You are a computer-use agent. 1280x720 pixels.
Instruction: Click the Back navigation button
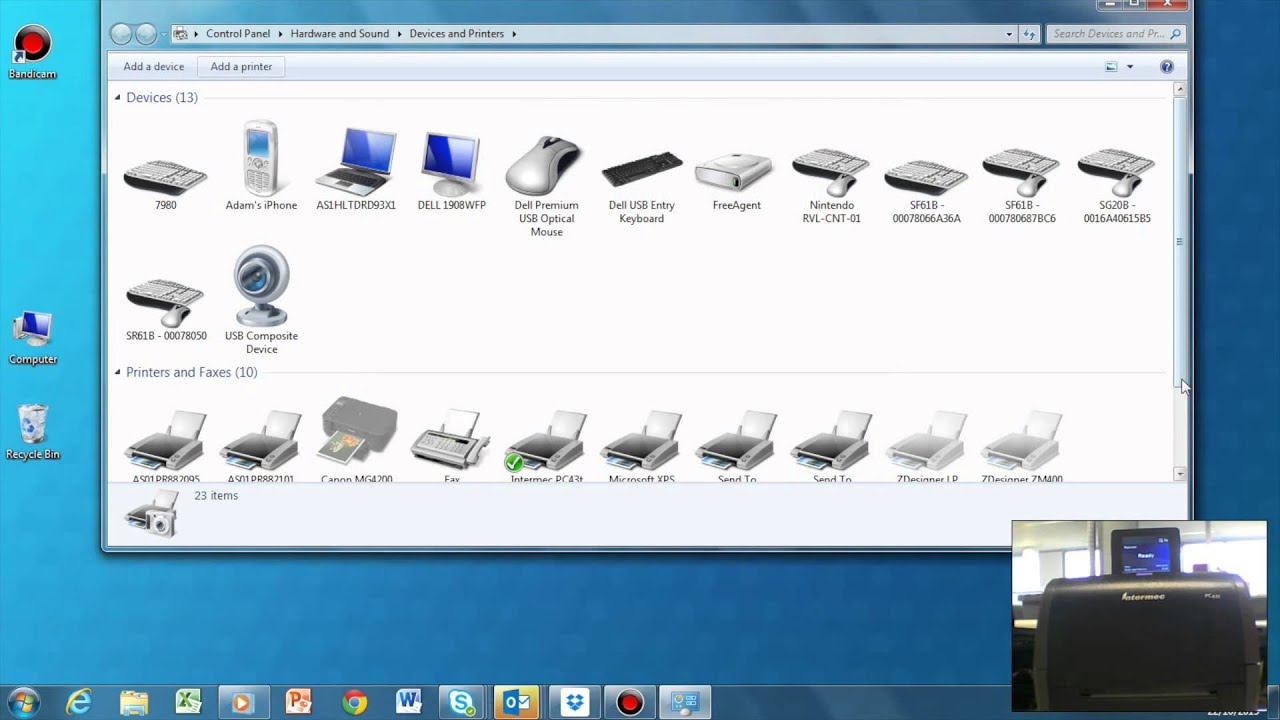(121, 34)
